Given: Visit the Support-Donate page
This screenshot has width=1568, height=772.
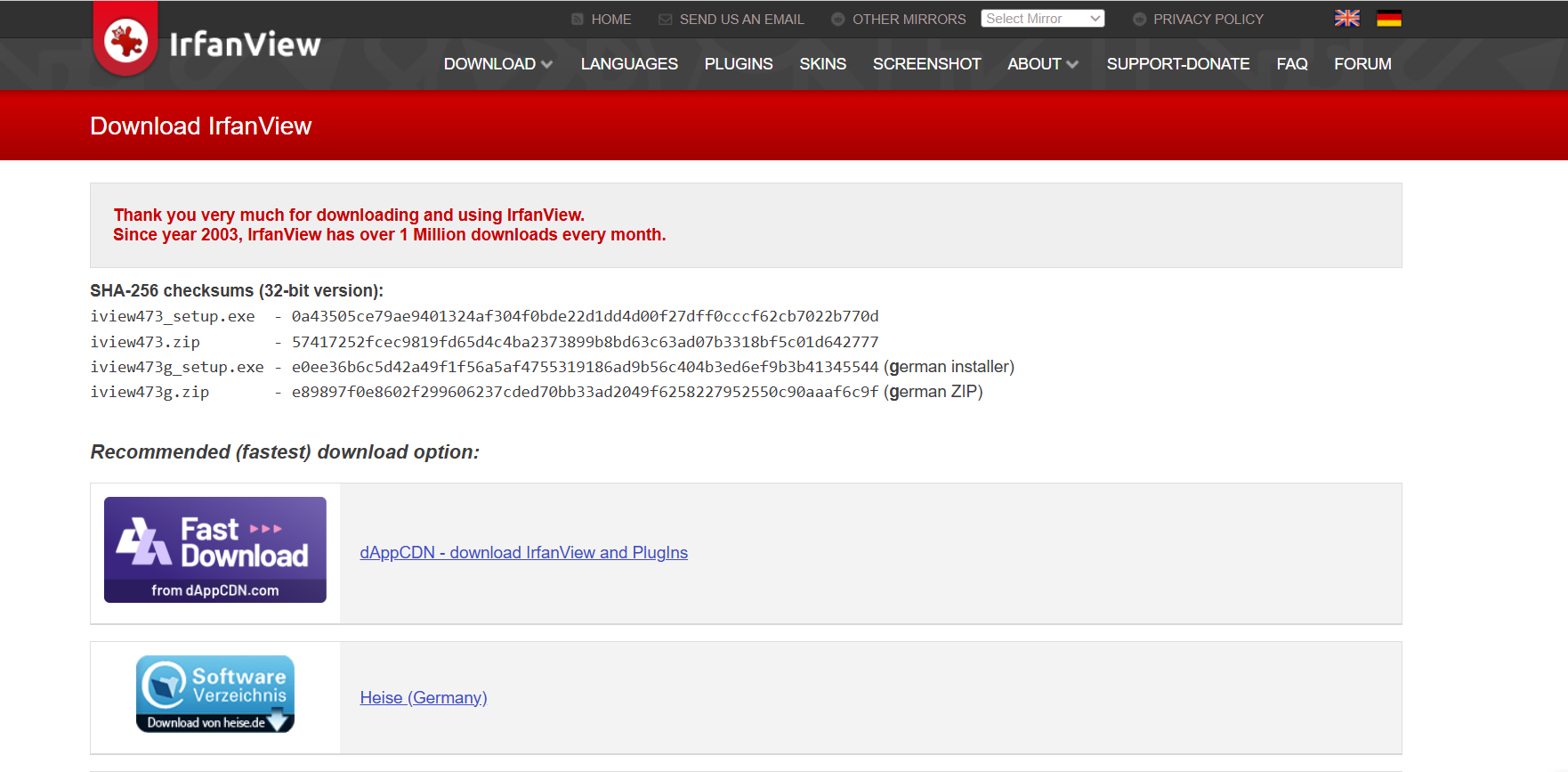Looking at the screenshot, I should 1177,64.
